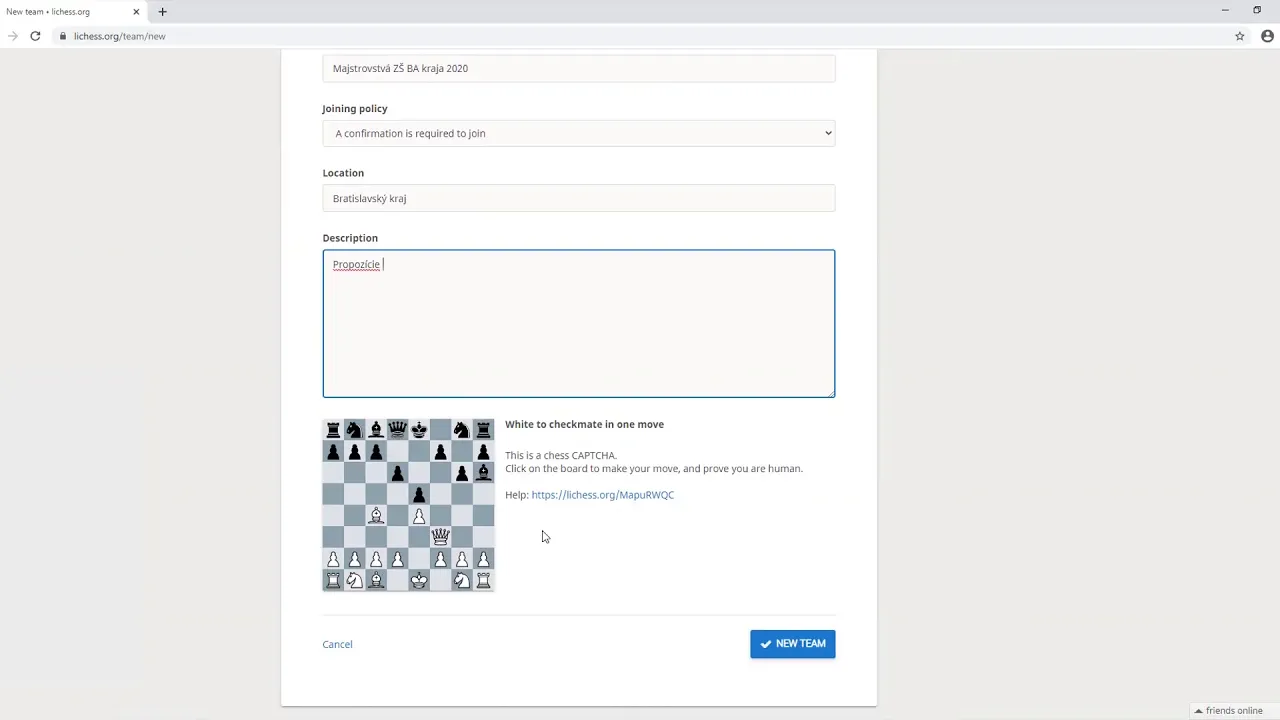The width and height of the screenshot is (1280, 720).
Task: Click the black pawn on f7 beside the black king
Action: (x=440, y=452)
